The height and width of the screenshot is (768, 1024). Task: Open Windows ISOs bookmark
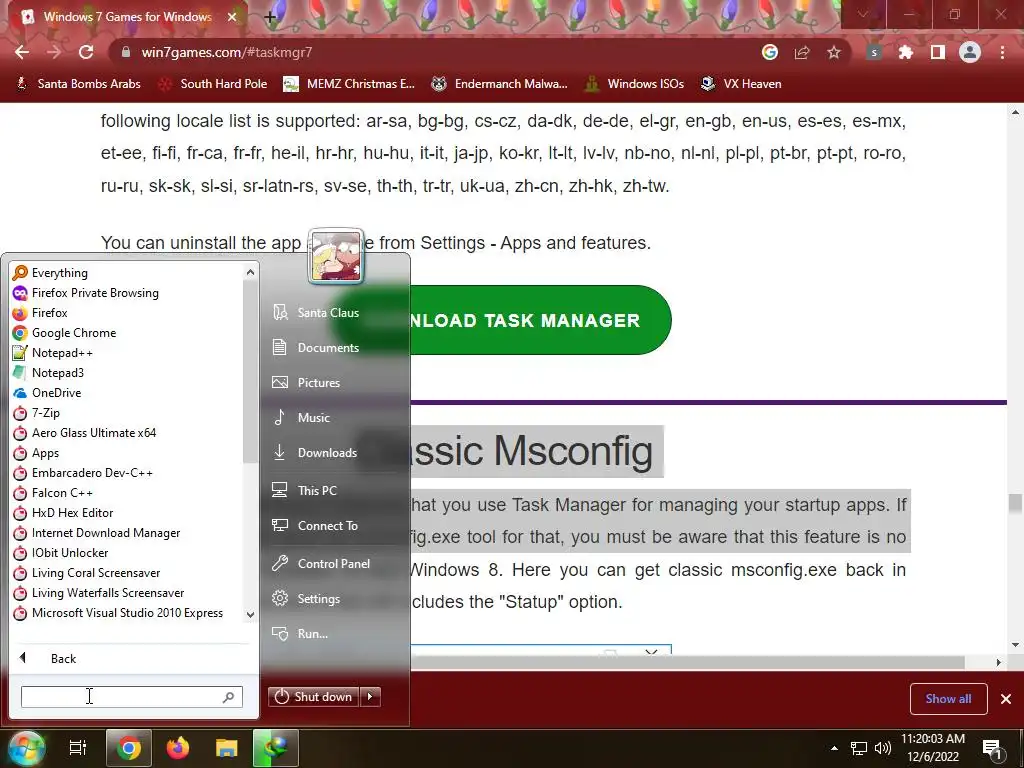(634, 84)
